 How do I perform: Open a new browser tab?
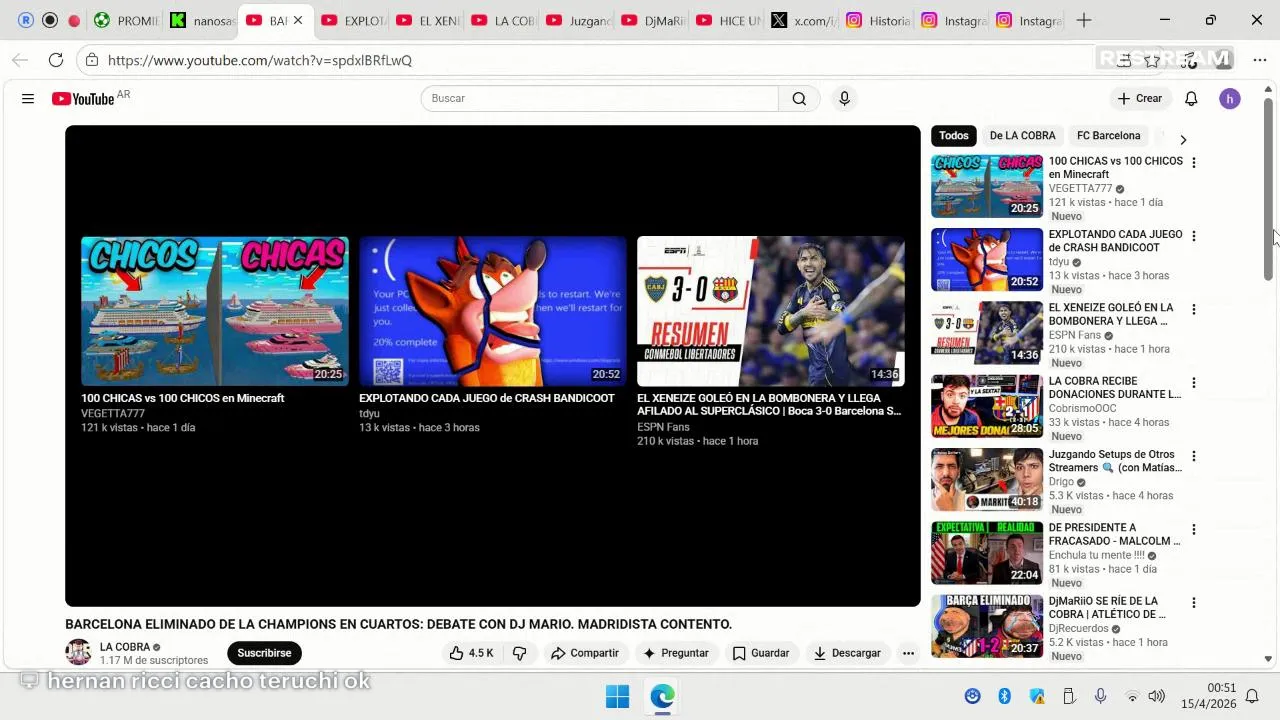(1084, 20)
